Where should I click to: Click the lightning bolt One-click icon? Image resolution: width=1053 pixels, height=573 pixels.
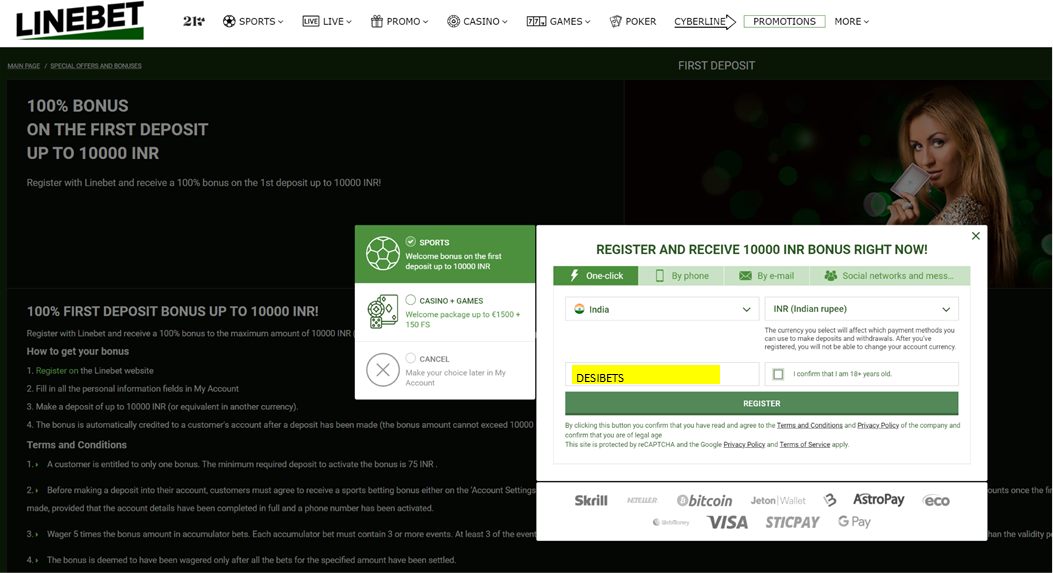tap(574, 275)
